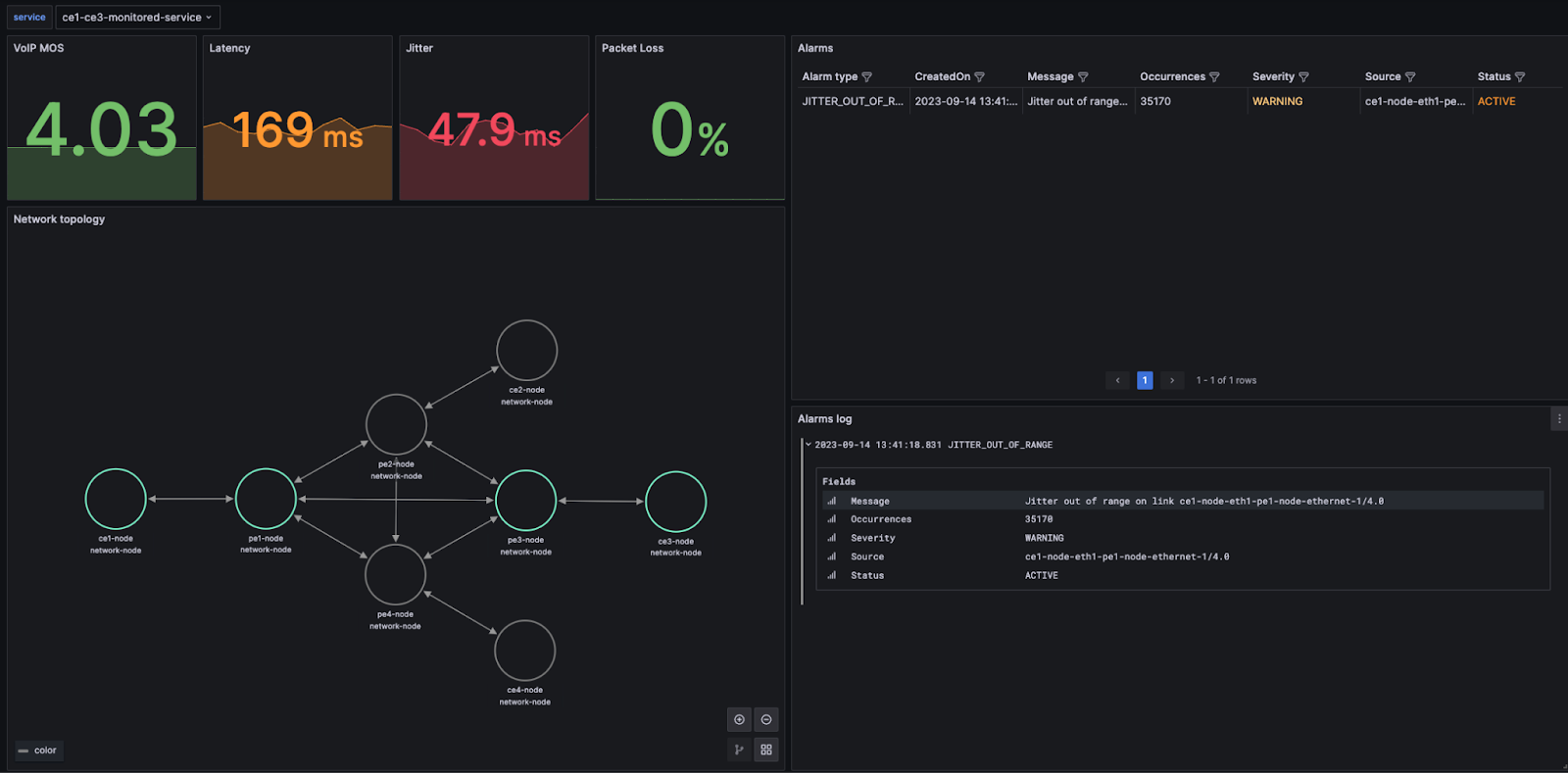
Task: Open the Jitter panel title
Action: pos(419,48)
